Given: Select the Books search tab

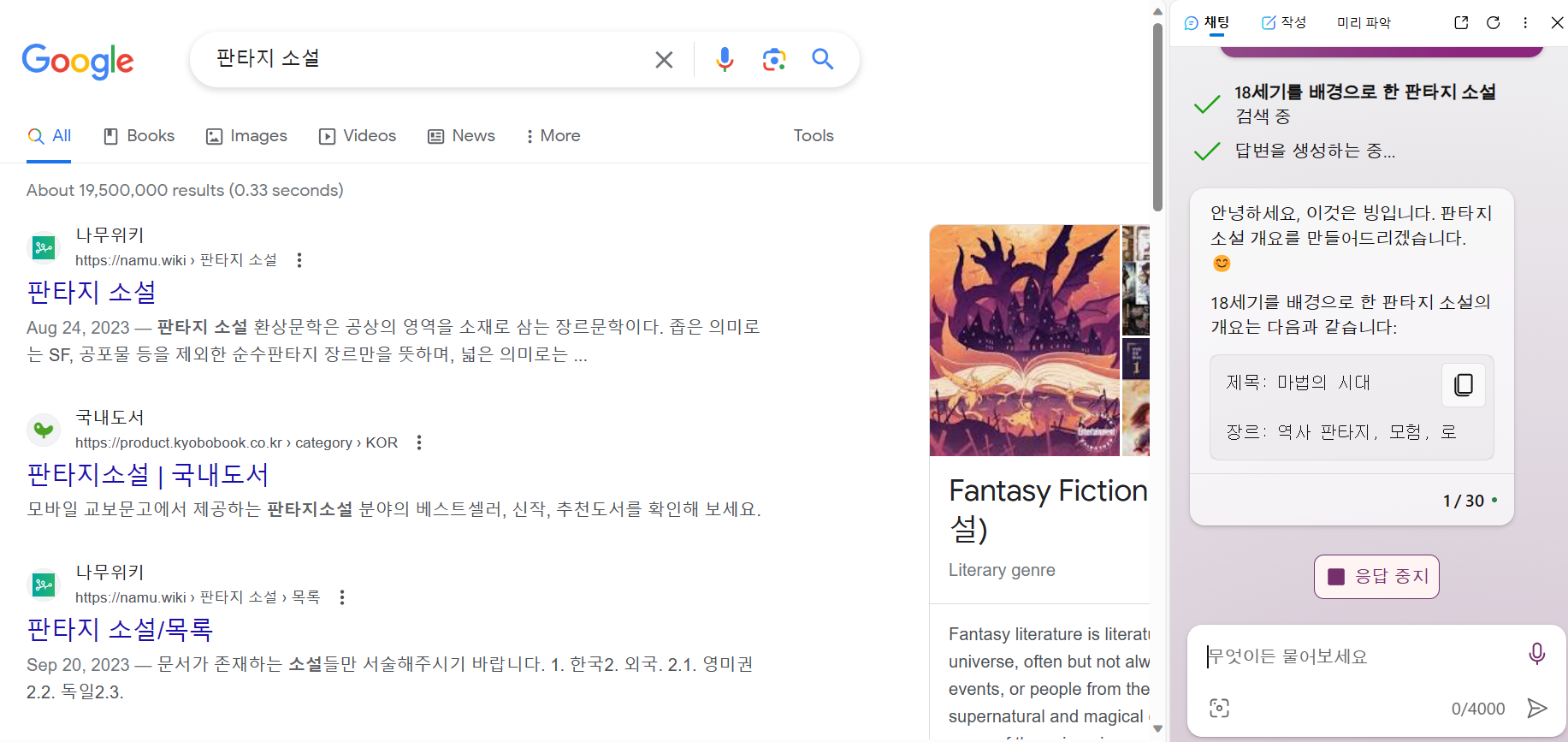Looking at the screenshot, I should tap(139, 136).
